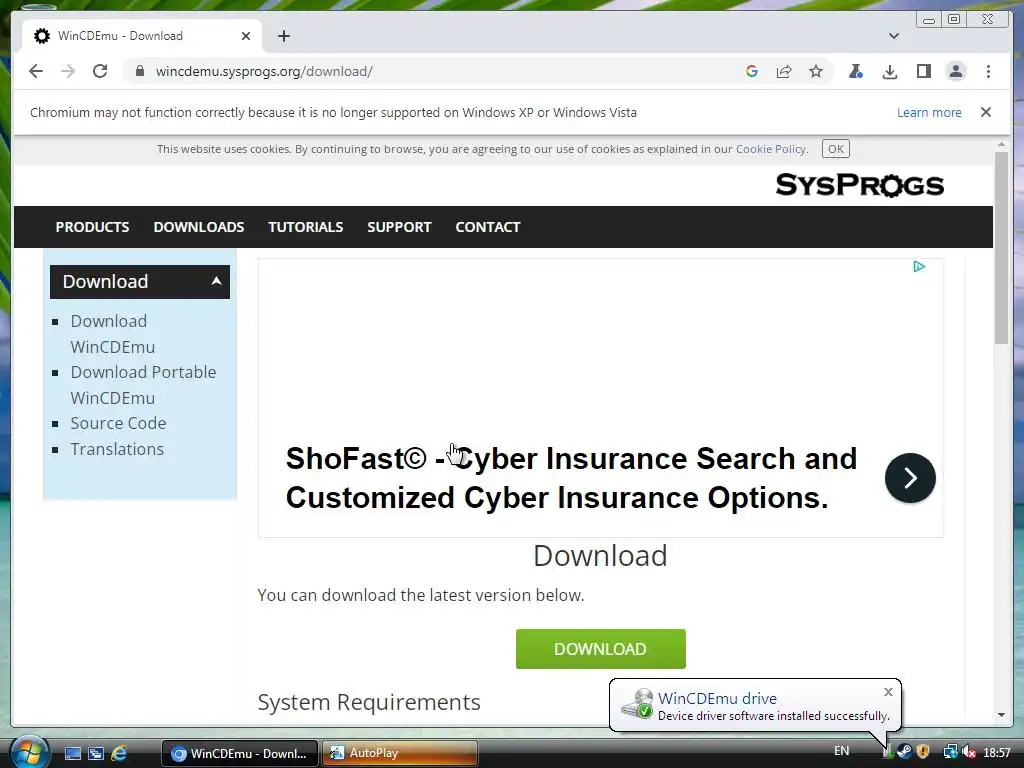This screenshot has height=768, width=1024.
Task: Toggle the browser side panel
Action: pyautogui.click(x=923, y=71)
